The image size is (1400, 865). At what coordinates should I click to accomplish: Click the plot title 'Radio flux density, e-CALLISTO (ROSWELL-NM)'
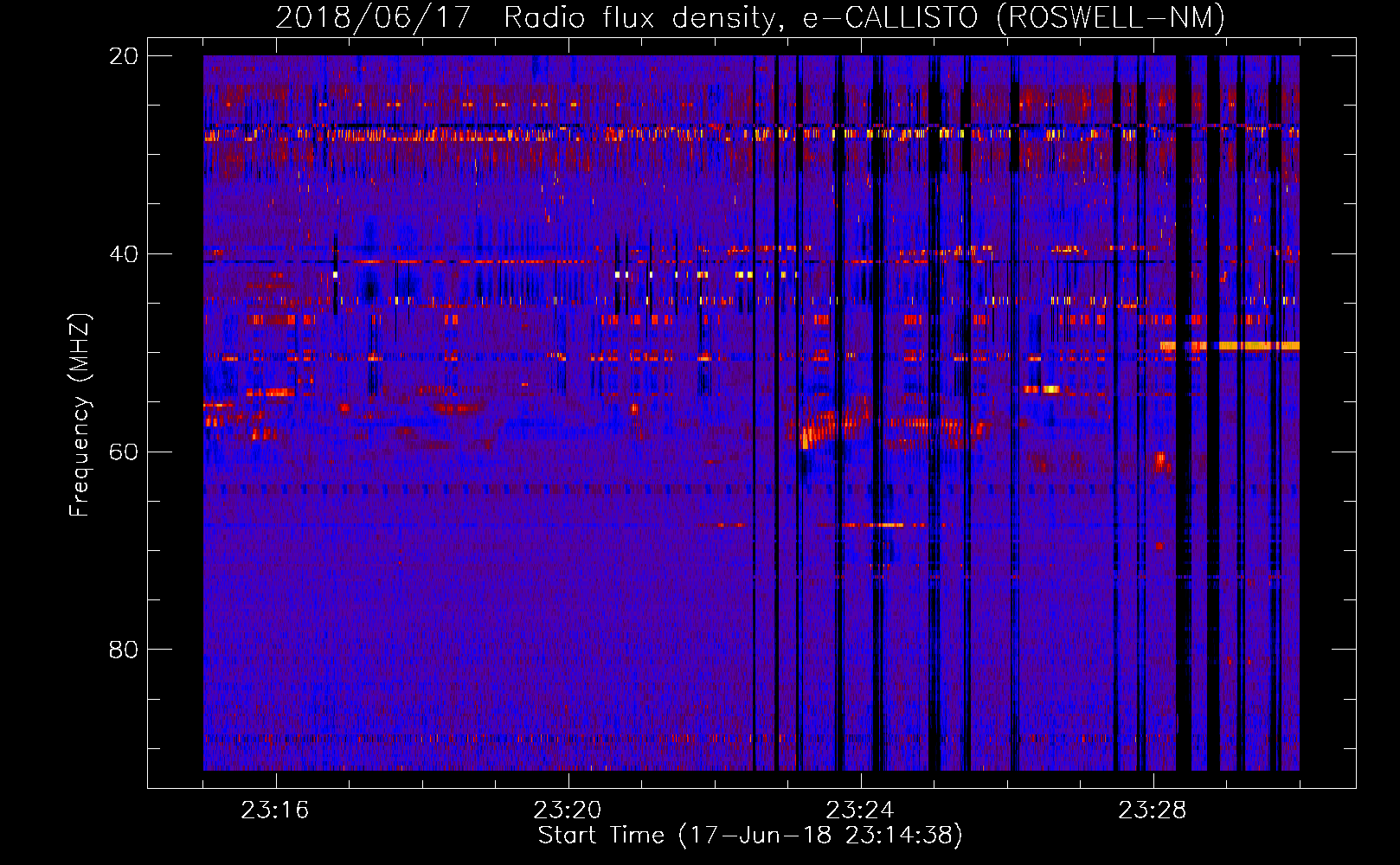(x=864, y=17)
